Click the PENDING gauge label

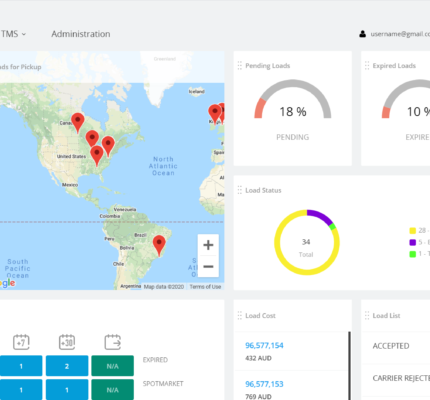tap(293, 137)
